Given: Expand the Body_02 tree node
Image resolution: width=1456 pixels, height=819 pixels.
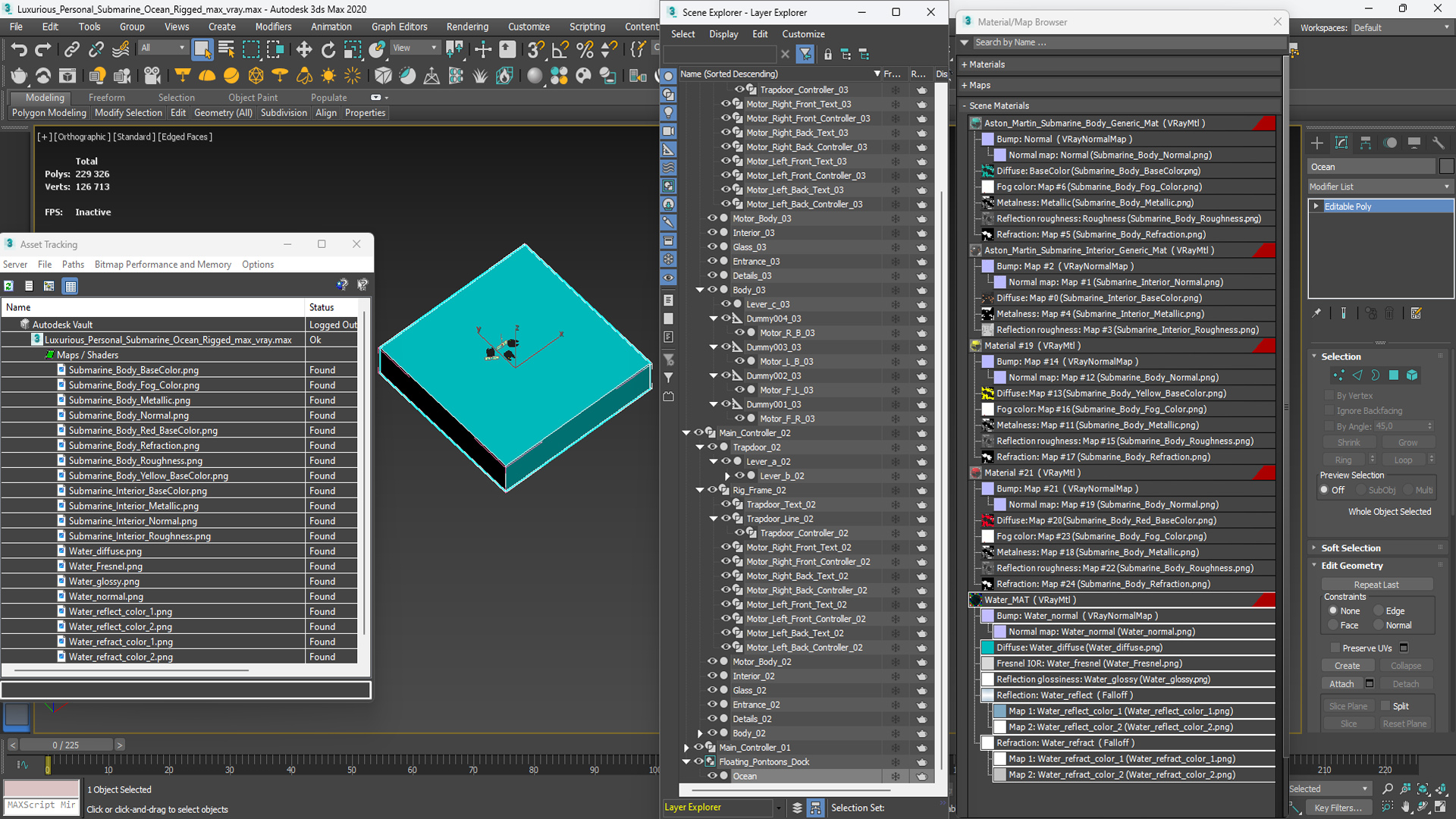Looking at the screenshot, I should (700, 733).
